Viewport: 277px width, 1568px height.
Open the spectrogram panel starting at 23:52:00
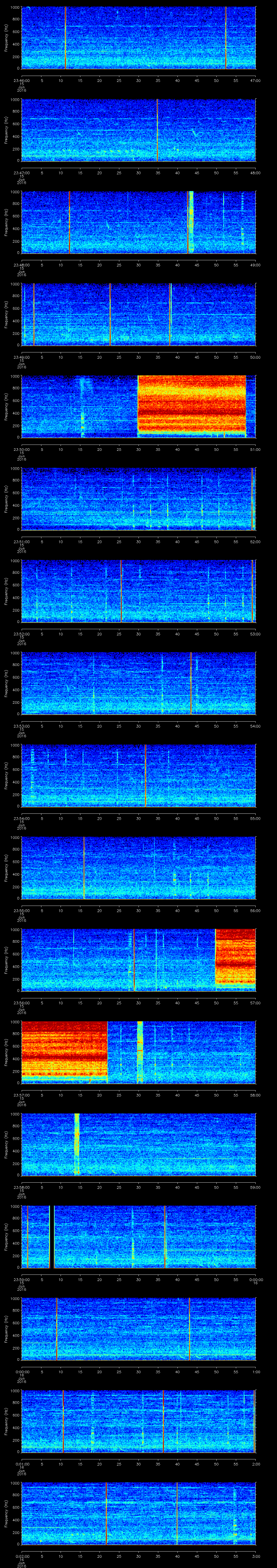coord(138,591)
